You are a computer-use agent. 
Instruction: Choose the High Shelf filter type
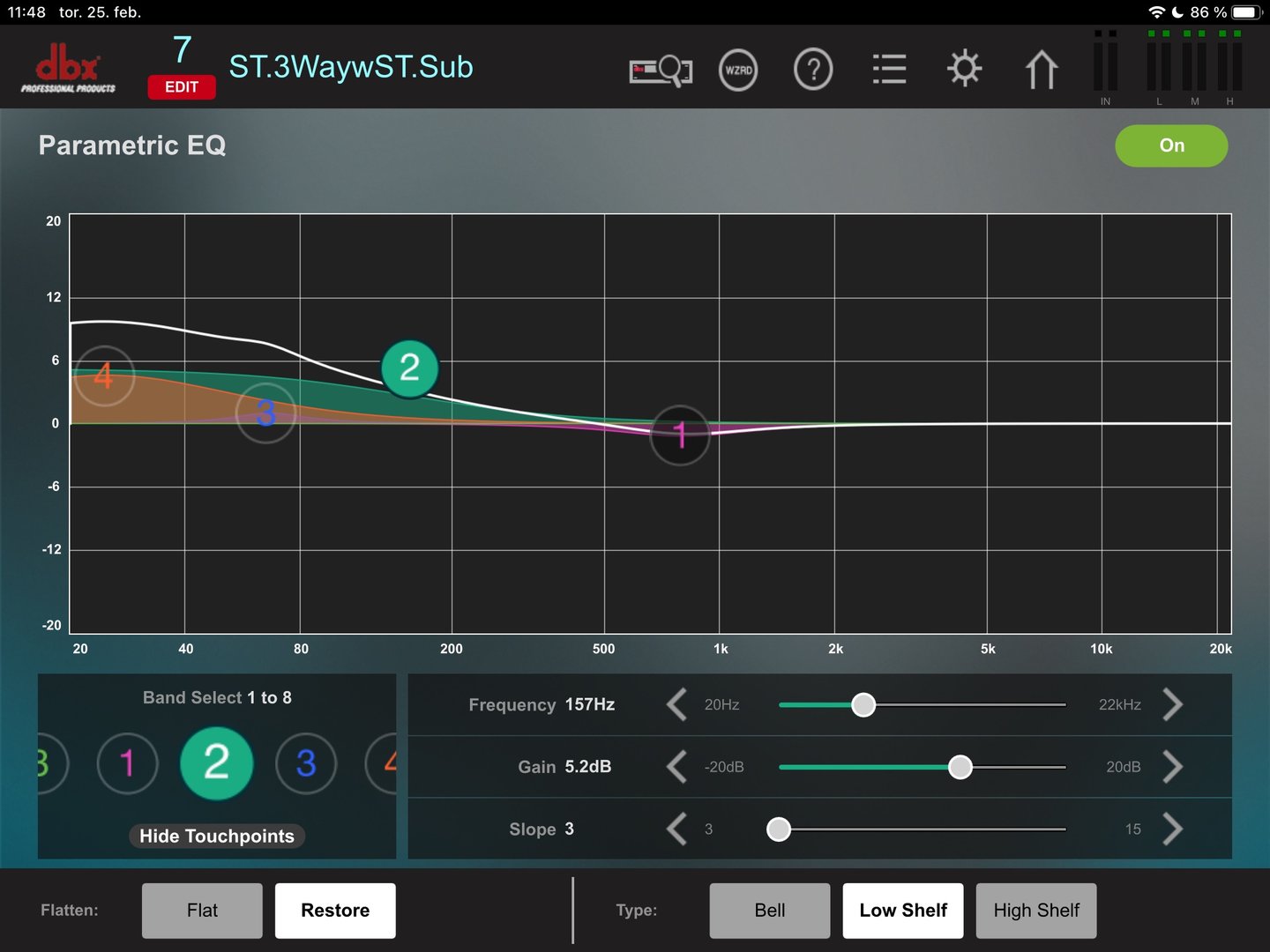[x=1036, y=911]
